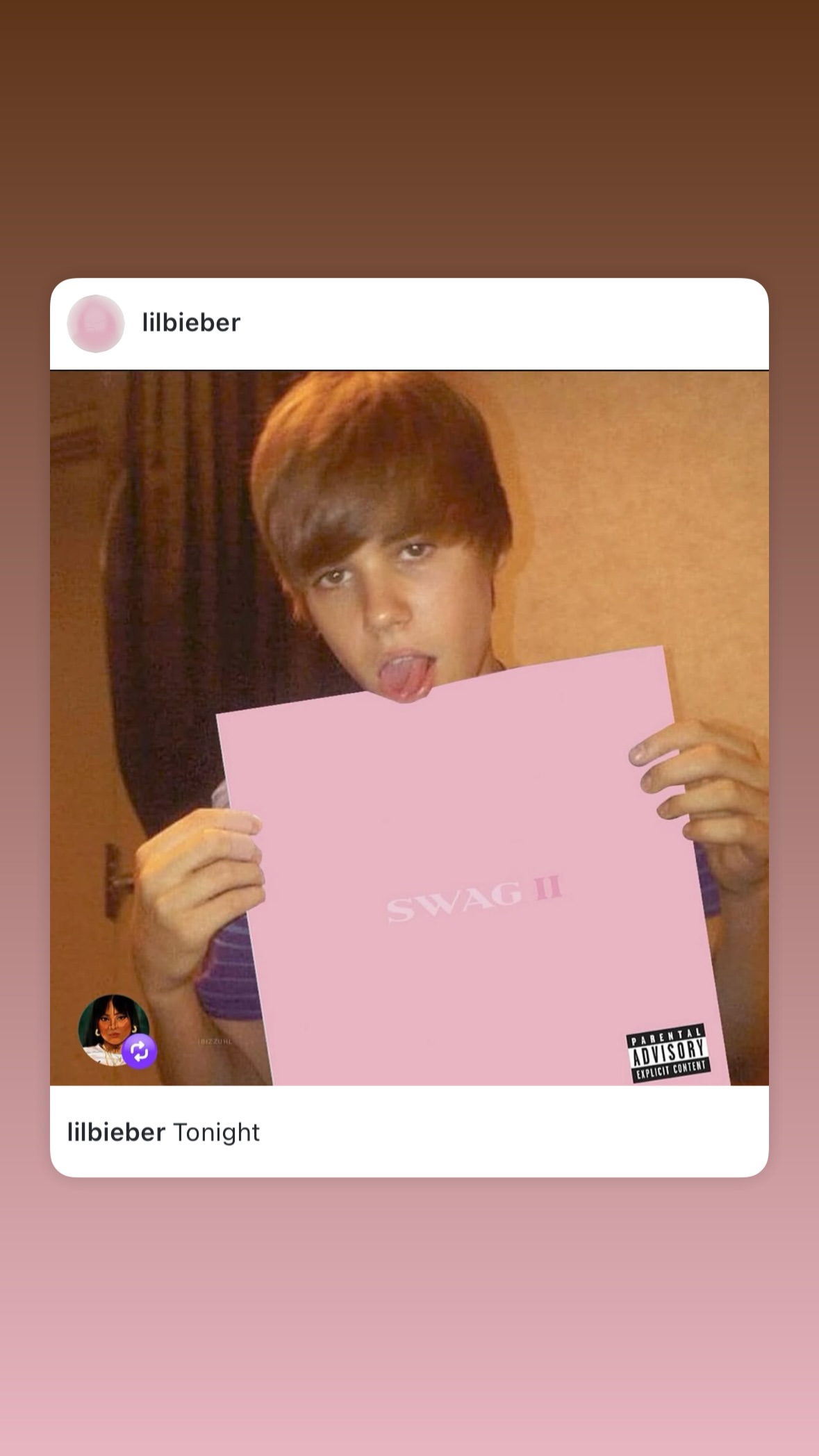Tap the bold lilbieber name in caption
This screenshot has height=1456, width=819.
coord(116,1132)
